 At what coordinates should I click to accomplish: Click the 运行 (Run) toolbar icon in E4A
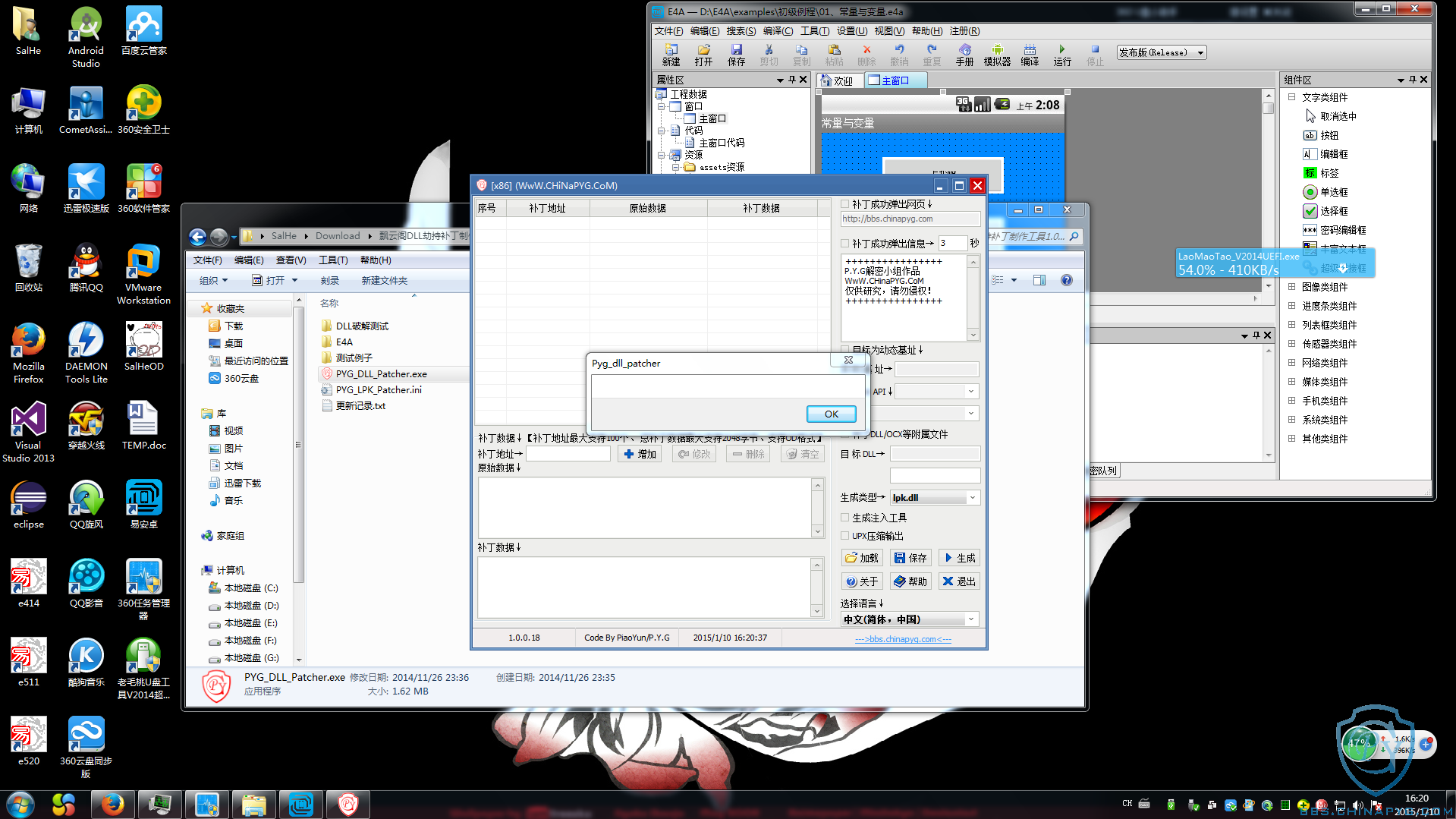pos(1062,55)
